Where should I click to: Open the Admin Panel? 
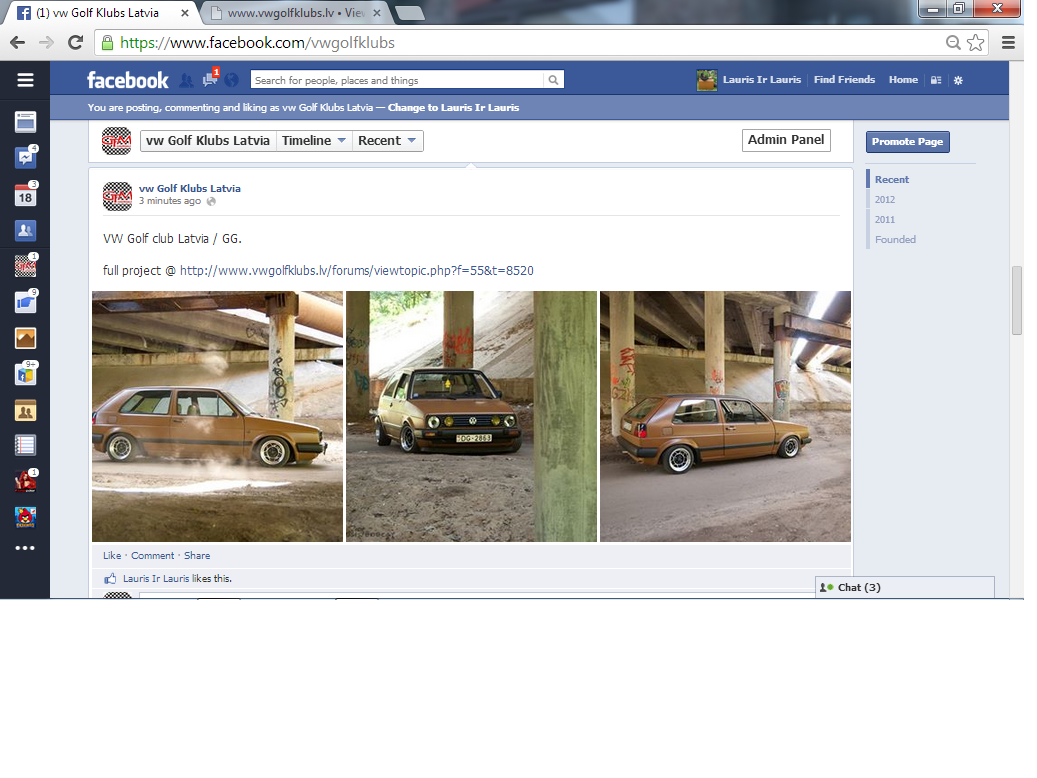point(786,140)
